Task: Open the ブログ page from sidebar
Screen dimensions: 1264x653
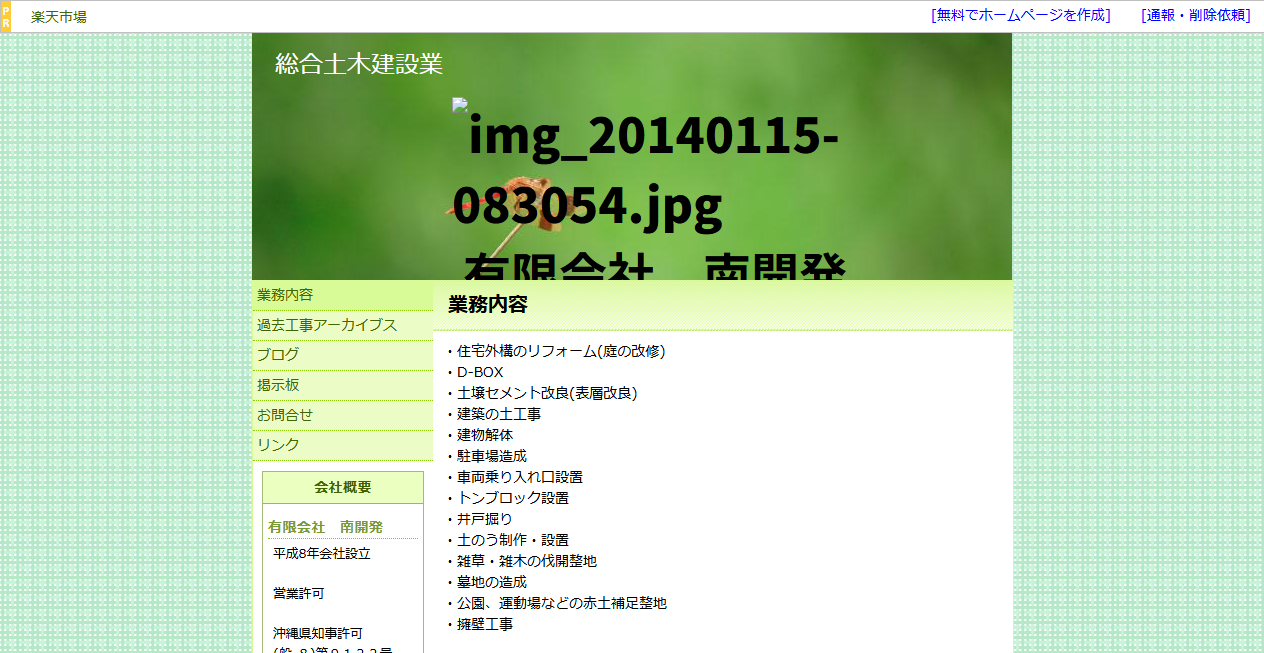Action: click(276, 354)
